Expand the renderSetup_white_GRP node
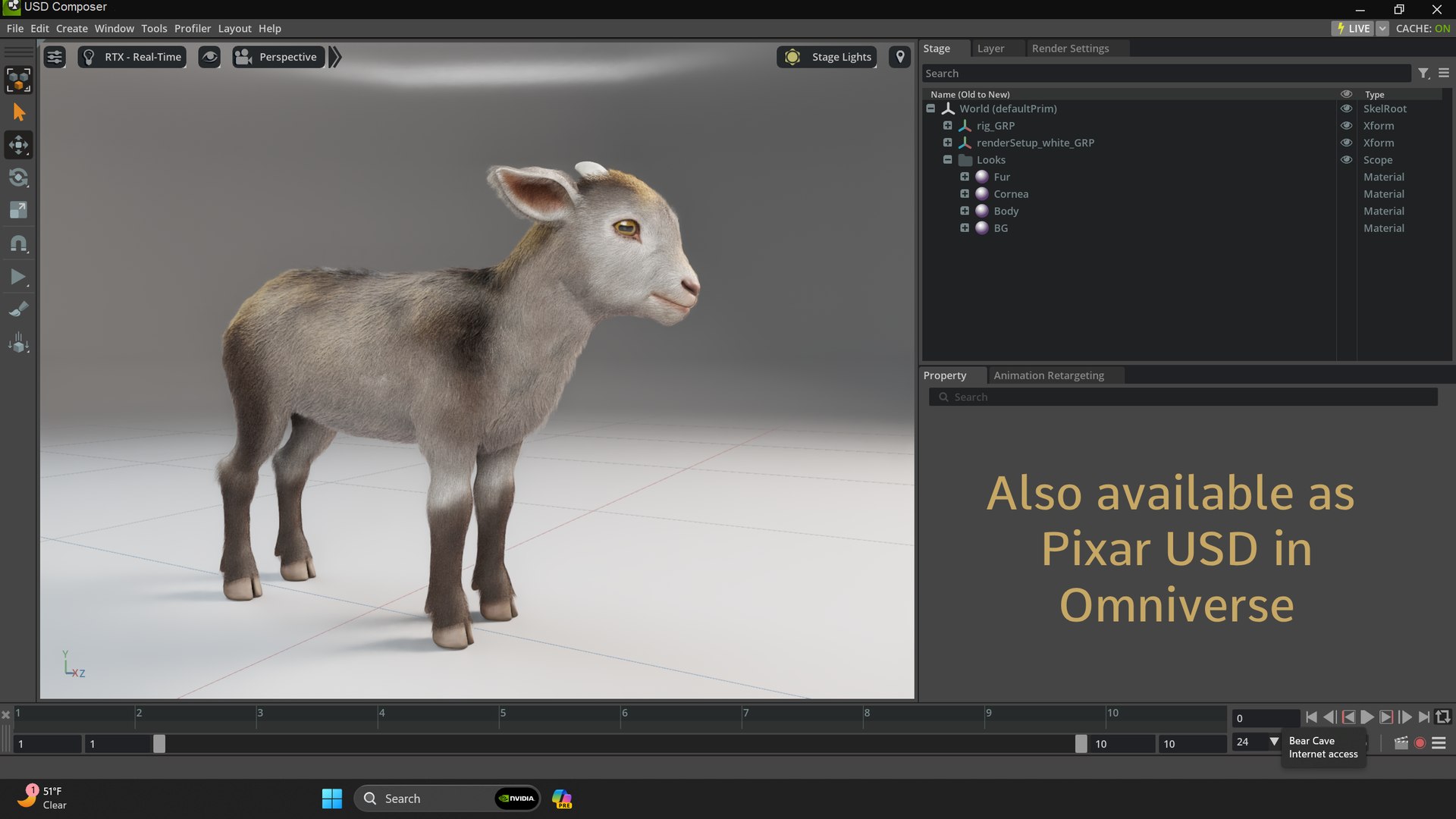Image resolution: width=1456 pixels, height=819 pixels. 947,143
